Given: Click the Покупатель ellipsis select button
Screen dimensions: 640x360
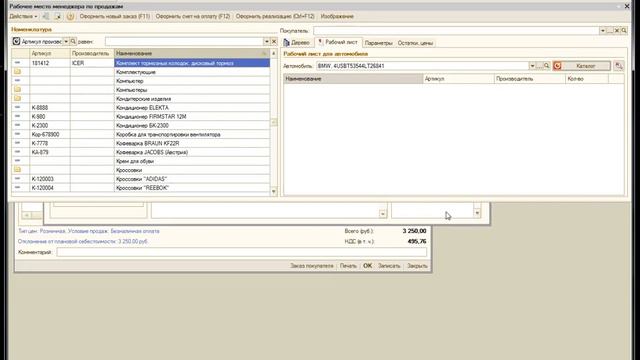Looking at the screenshot, I should point(610,31).
